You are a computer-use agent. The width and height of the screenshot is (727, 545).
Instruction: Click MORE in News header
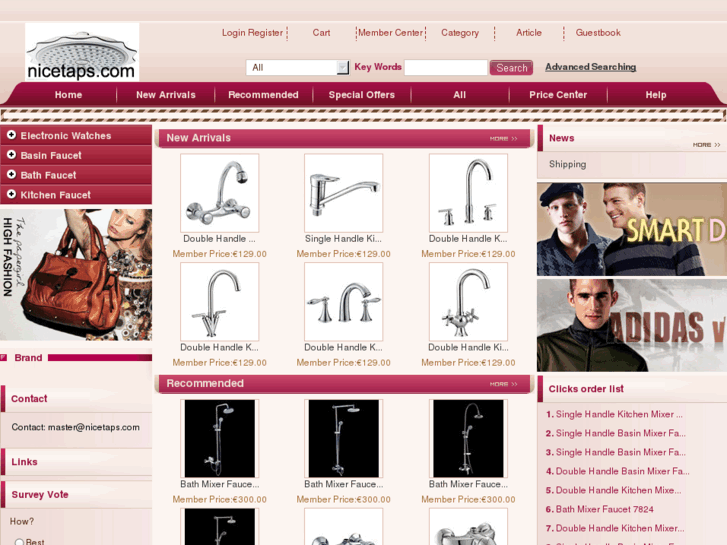(706, 145)
